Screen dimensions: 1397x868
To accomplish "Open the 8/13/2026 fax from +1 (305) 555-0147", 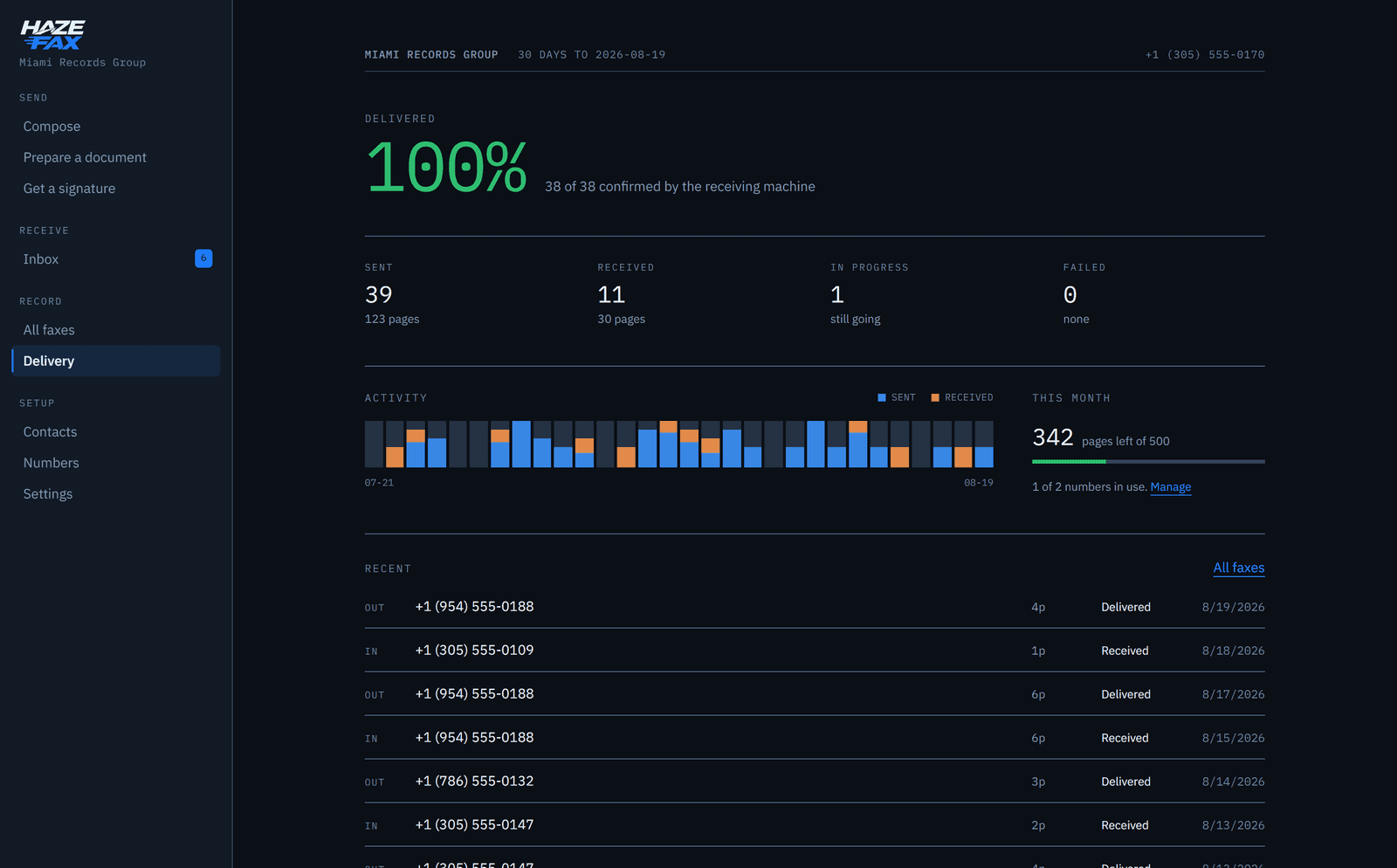I will coord(815,825).
